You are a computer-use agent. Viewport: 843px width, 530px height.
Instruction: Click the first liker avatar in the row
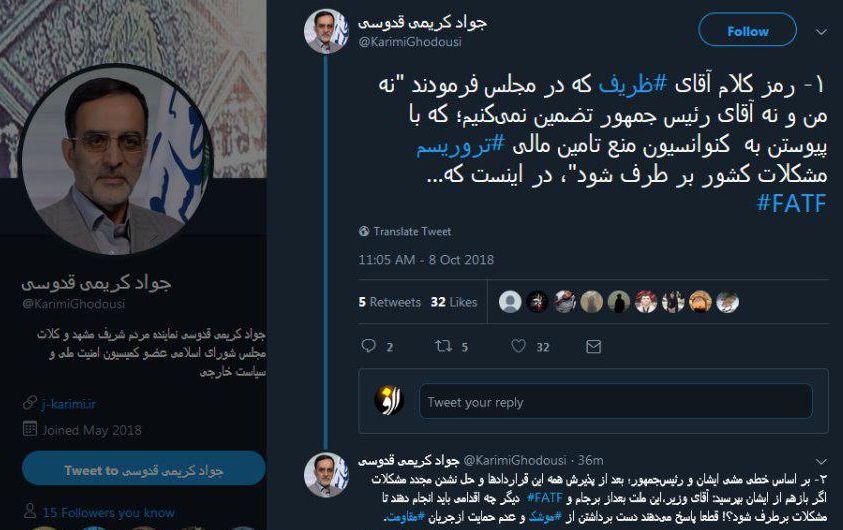coord(510,302)
